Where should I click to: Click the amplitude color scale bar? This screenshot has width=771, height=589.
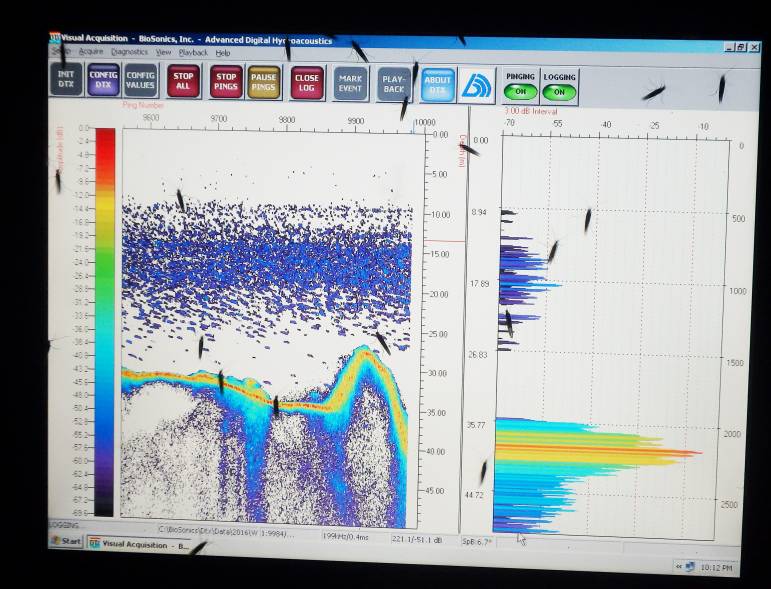click(x=104, y=320)
